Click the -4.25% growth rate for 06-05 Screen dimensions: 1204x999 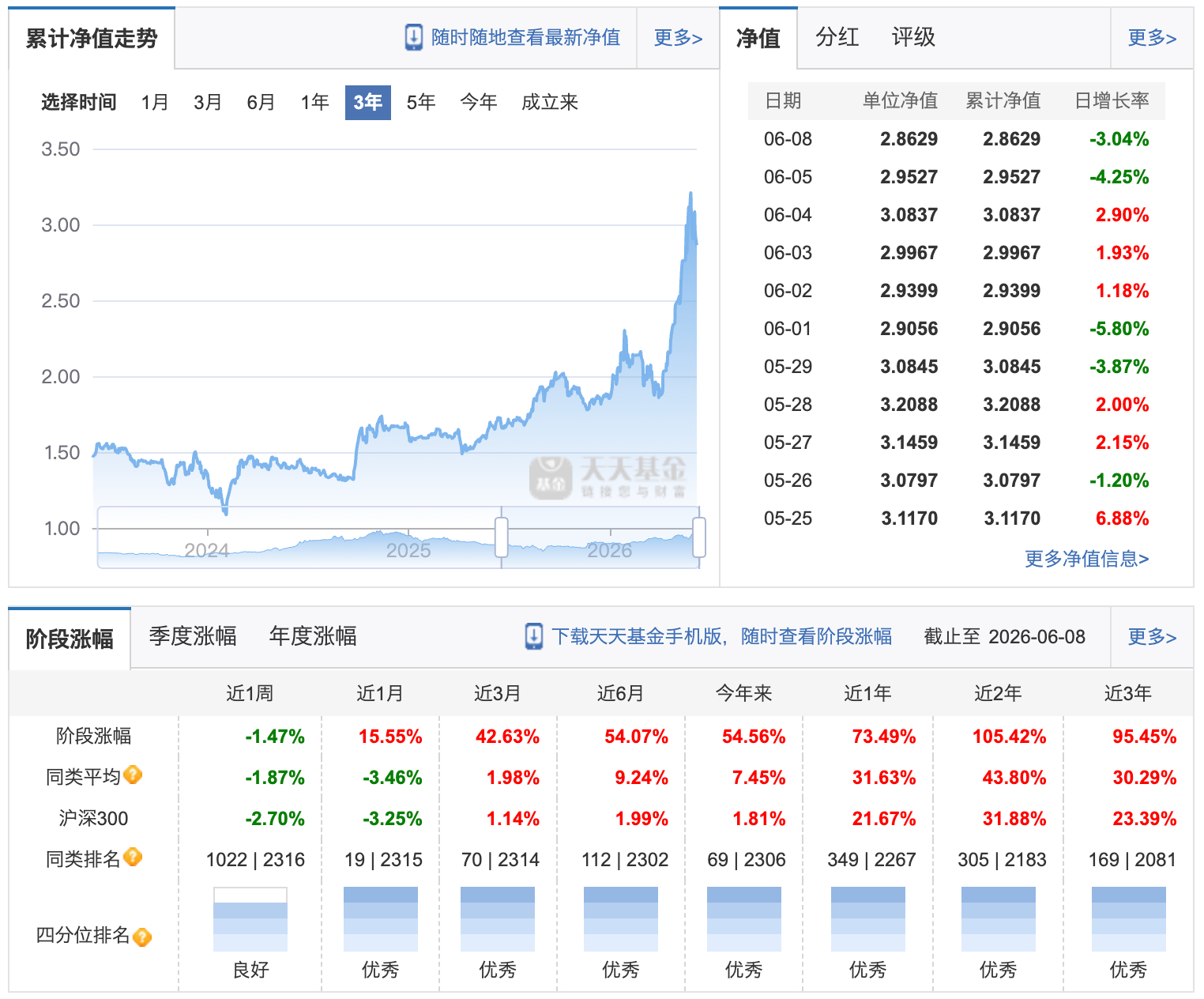tap(1119, 177)
